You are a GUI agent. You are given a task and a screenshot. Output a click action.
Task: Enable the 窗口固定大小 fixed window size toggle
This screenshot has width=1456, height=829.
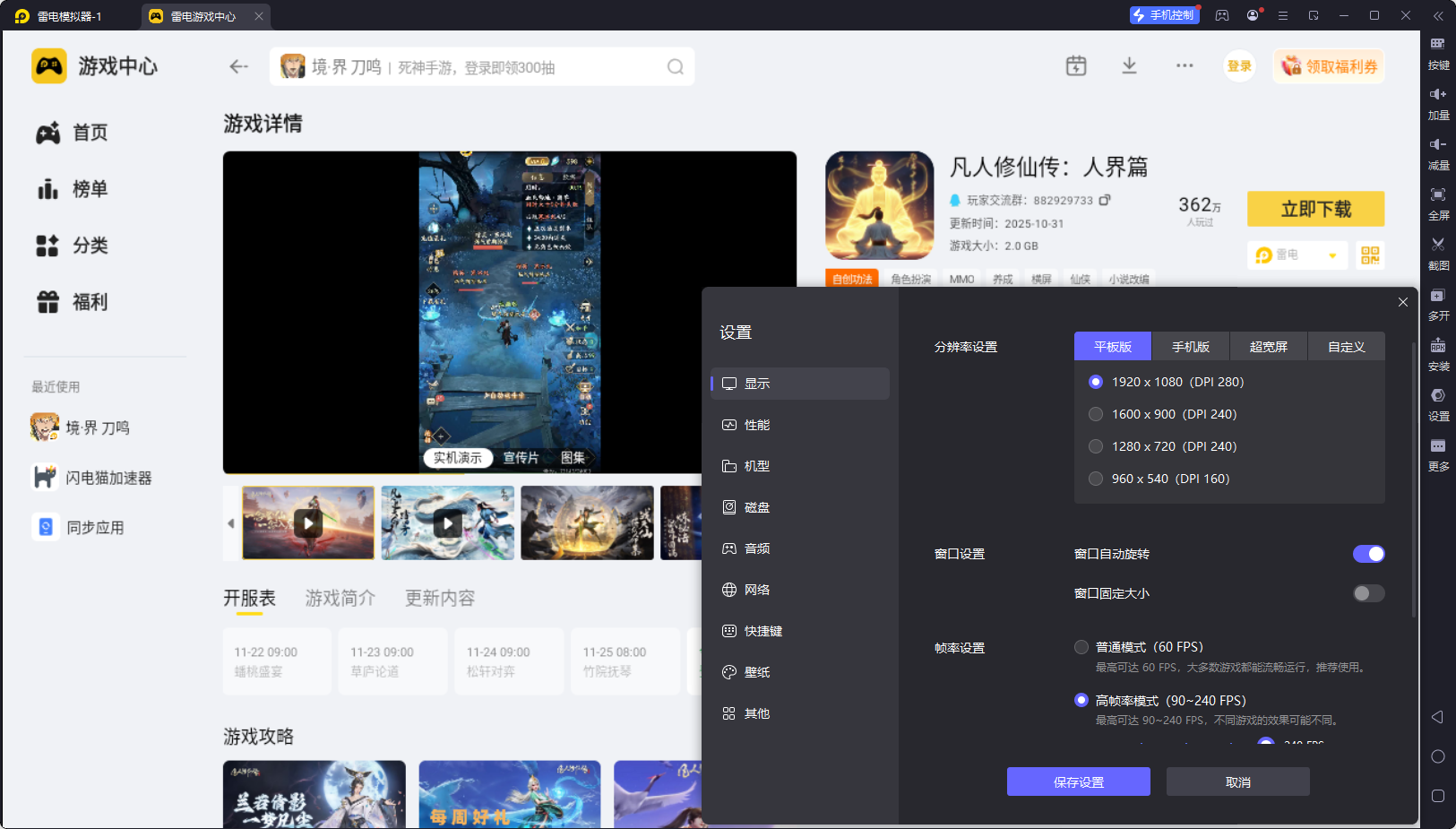pos(1367,592)
